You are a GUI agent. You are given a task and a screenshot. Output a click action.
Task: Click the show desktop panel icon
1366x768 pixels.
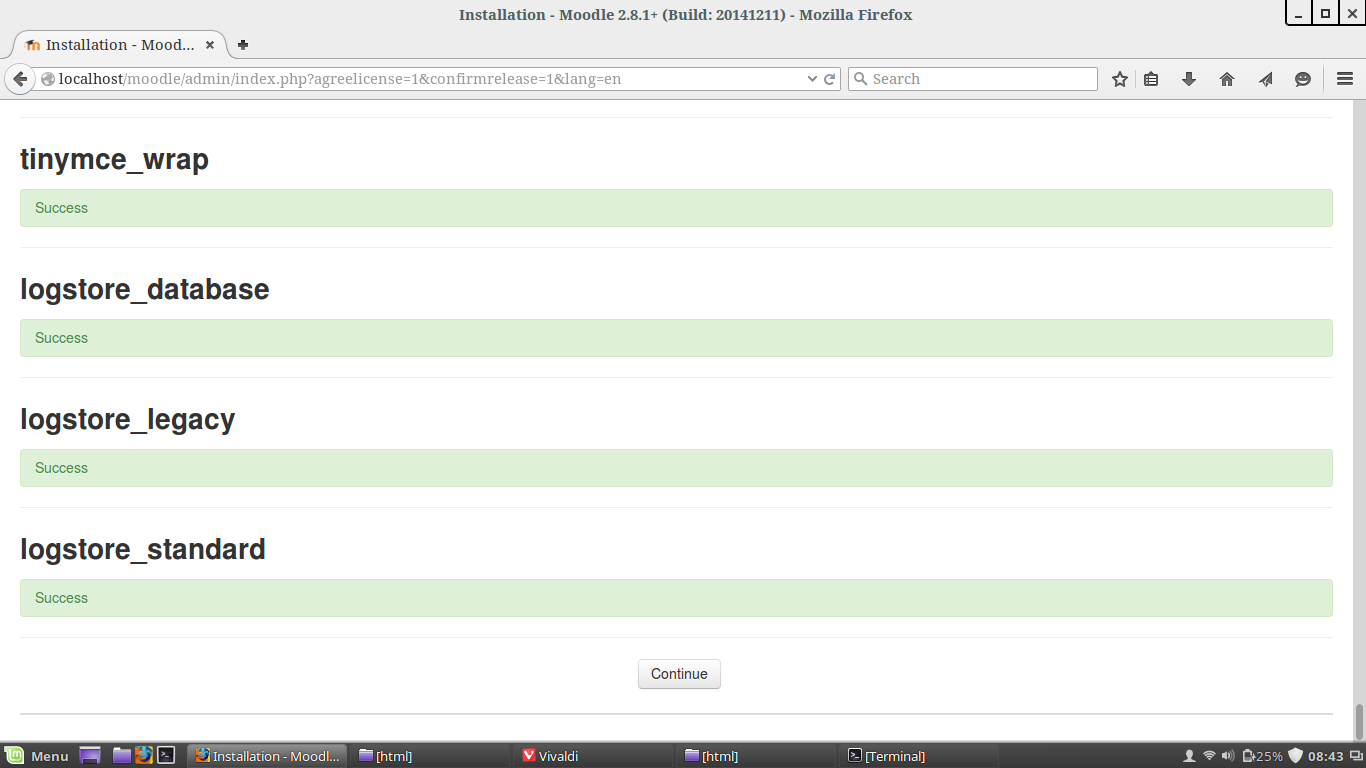(90, 756)
